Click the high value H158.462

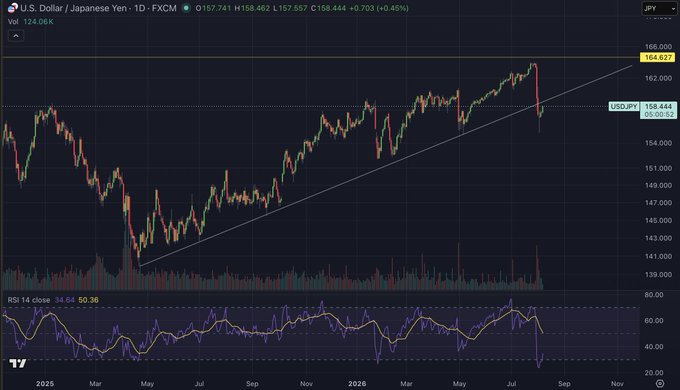[x=252, y=8]
